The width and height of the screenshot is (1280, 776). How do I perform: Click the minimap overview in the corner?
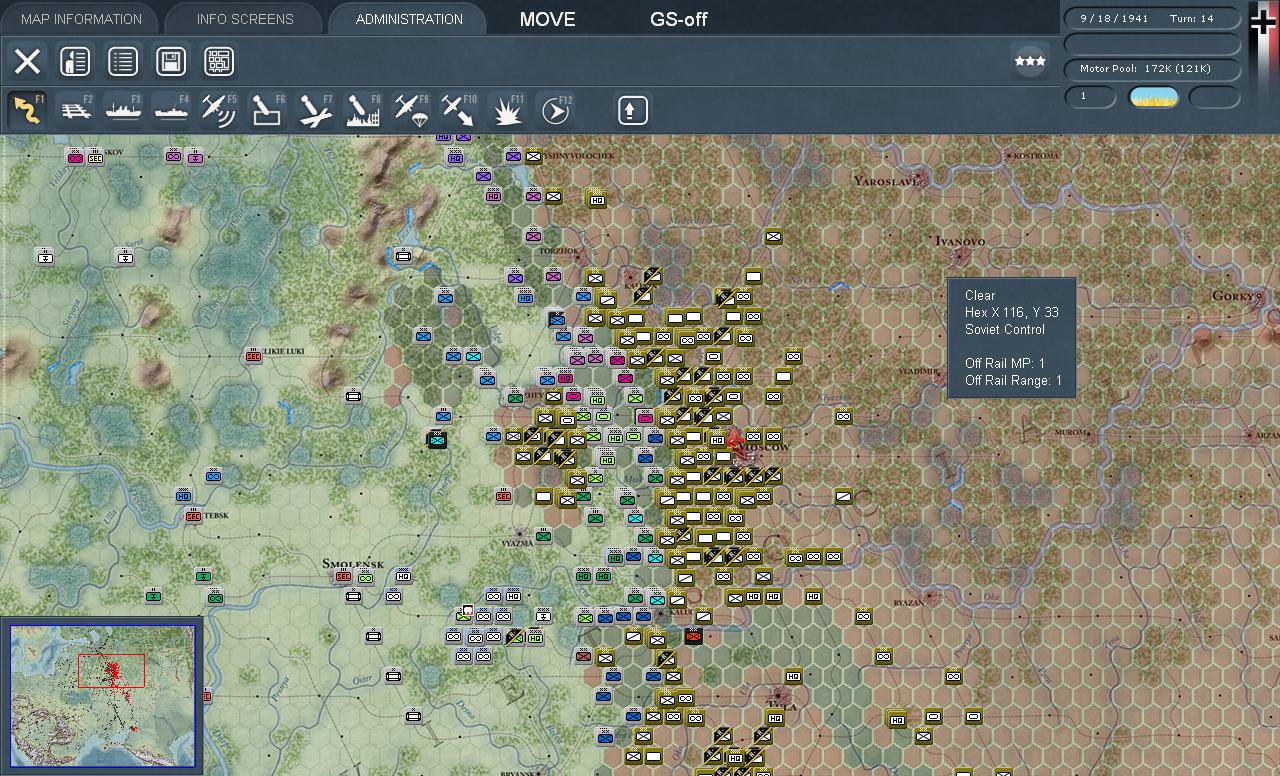click(x=103, y=696)
